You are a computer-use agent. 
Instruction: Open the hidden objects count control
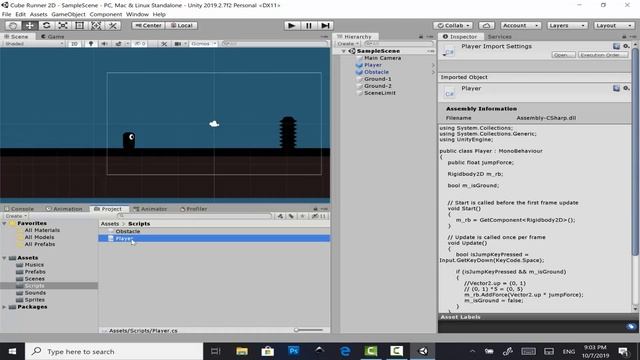140,44
